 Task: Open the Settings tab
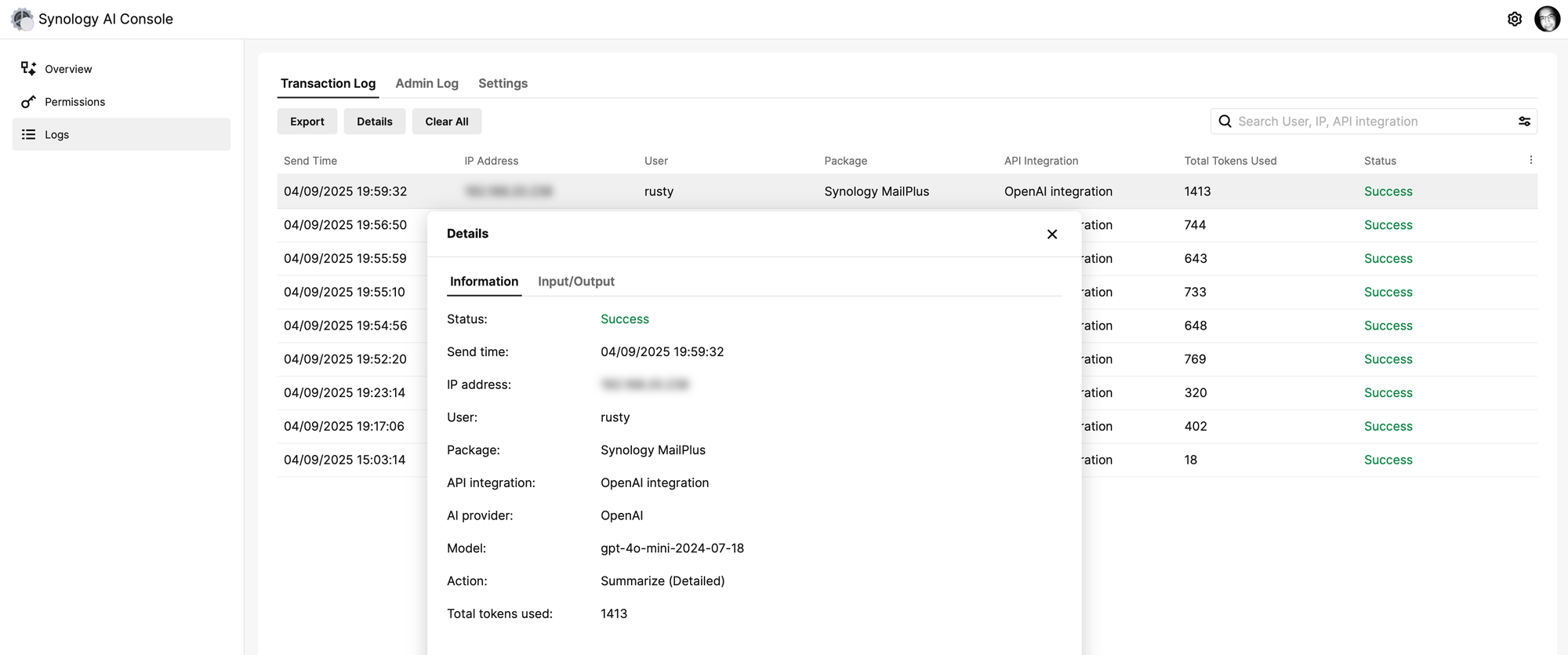click(503, 83)
